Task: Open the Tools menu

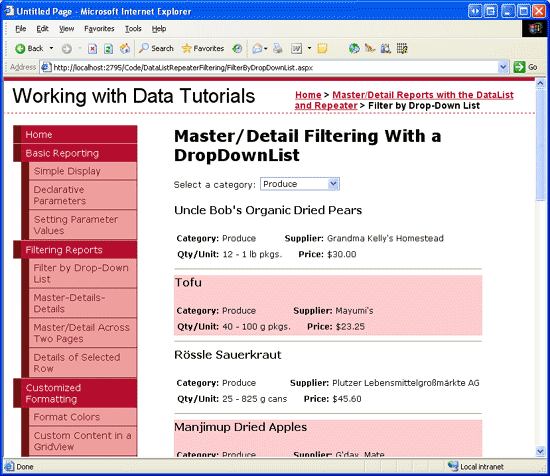Action: [133, 29]
